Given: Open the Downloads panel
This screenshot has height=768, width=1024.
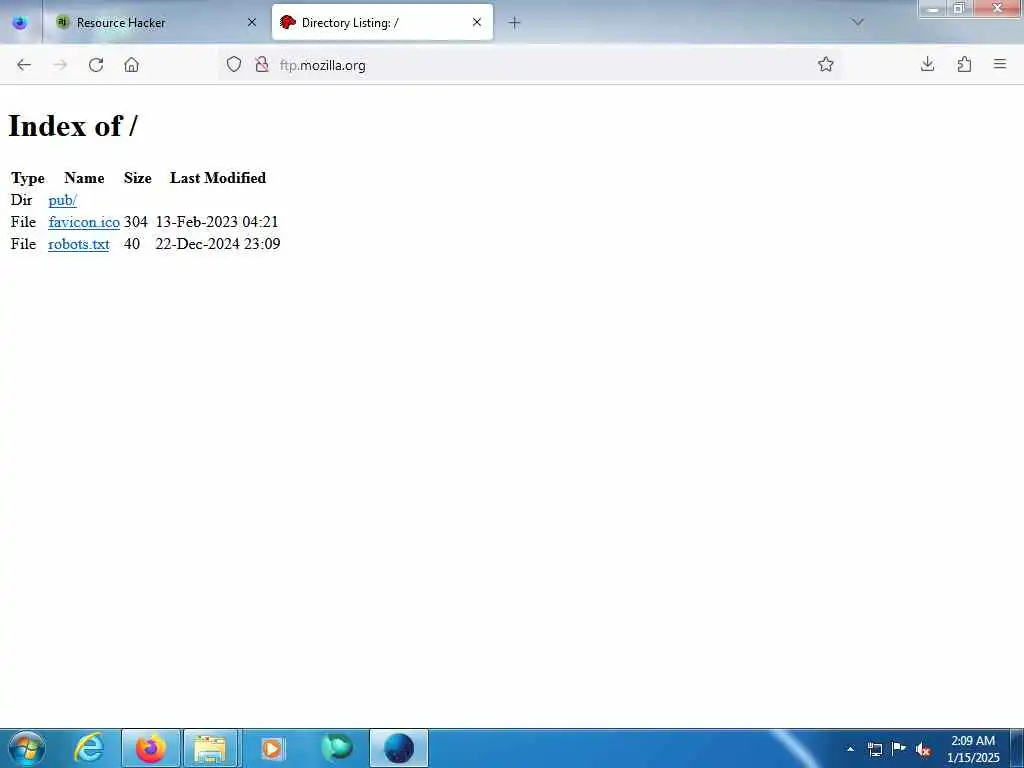Looking at the screenshot, I should click(x=927, y=64).
